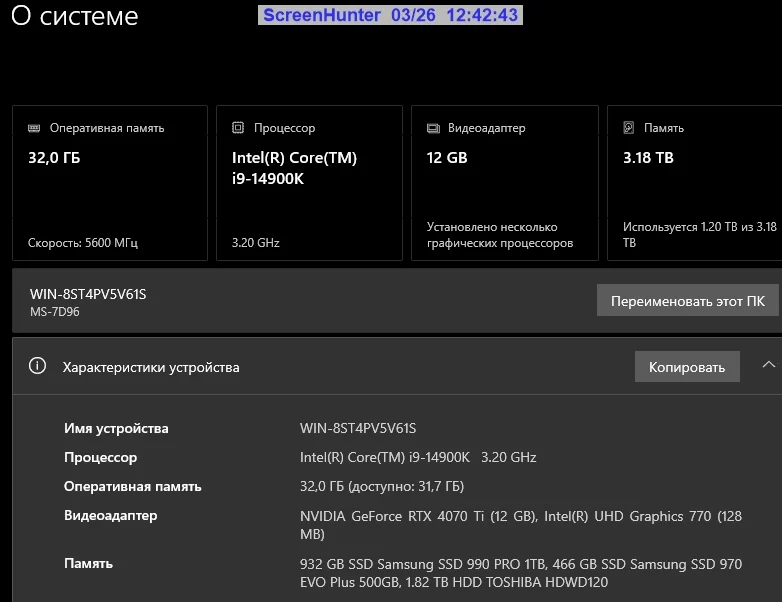
Task: Click the 12 GB value in the Видеоадаптер card
Action: [447, 158]
